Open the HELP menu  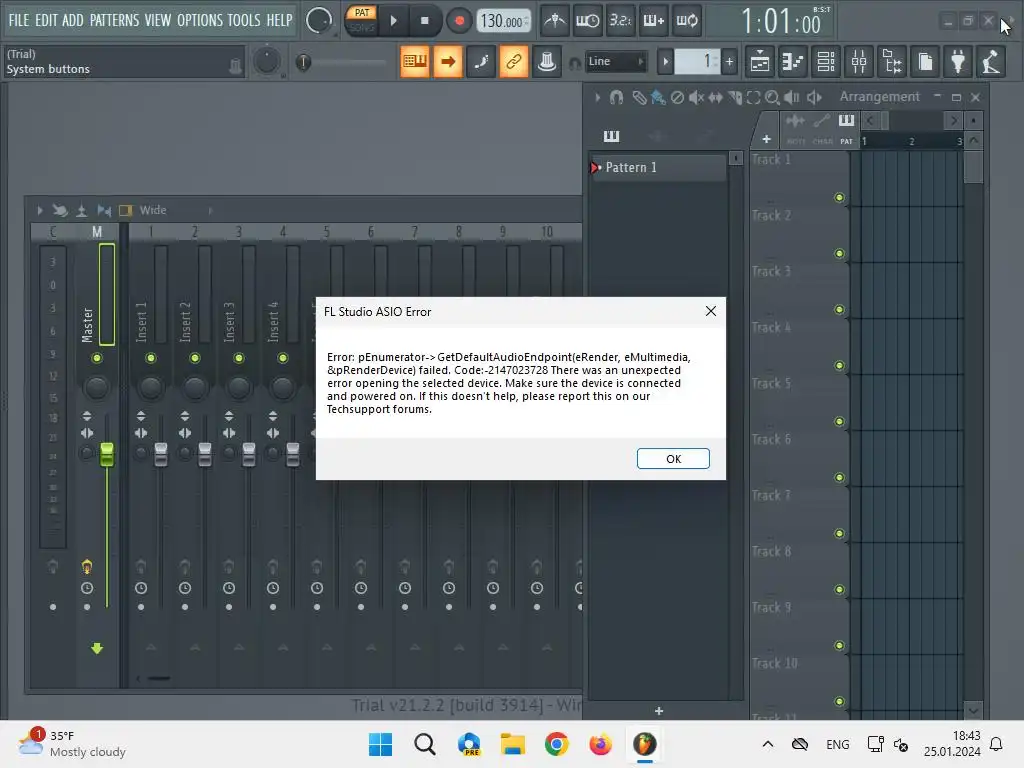(279, 20)
